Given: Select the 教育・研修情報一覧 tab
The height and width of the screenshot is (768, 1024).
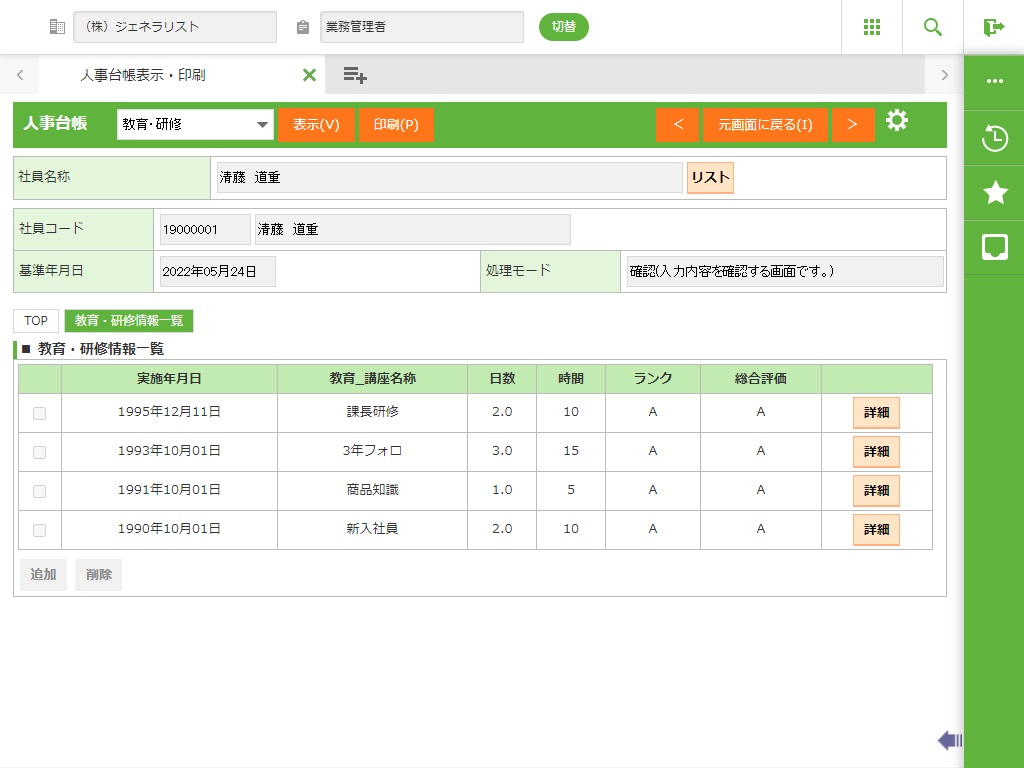Looking at the screenshot, I should tap(128, 321).
